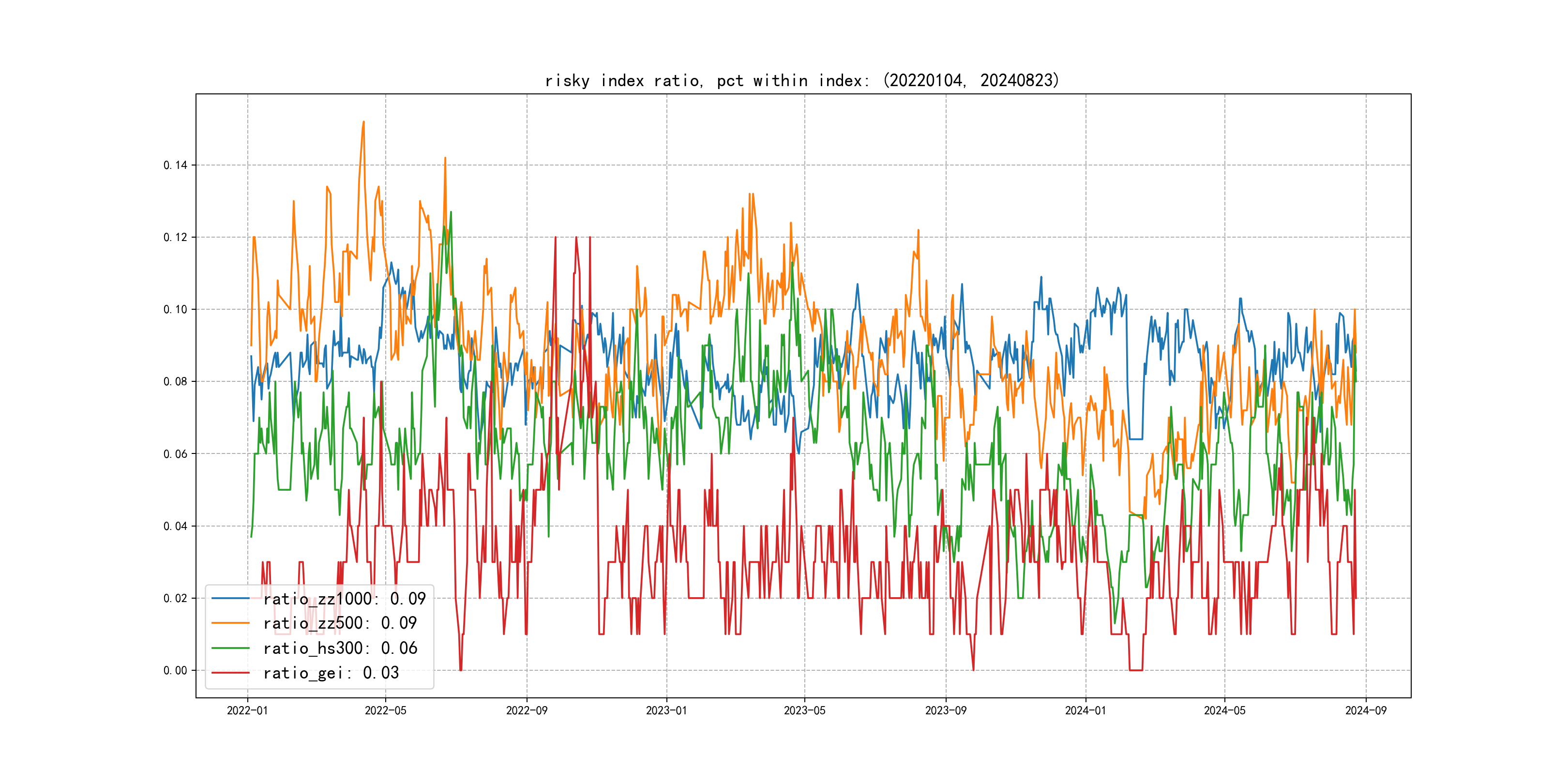The width and height of the screenshot is (1568, 784).
Task: Click the chart title text
Action: pyautogui.click(x=801, y=80)
